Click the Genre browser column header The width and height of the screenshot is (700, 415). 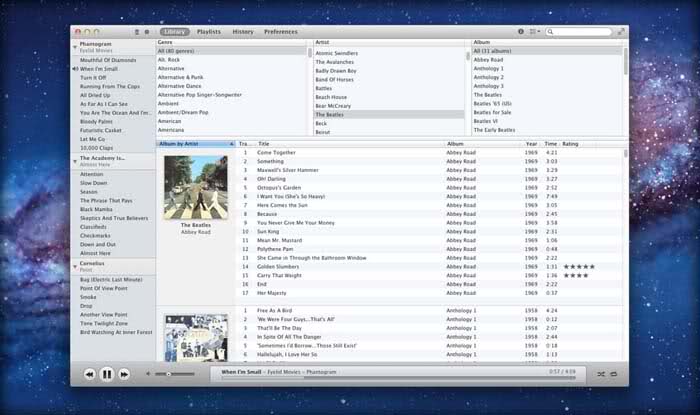[165, 42]
